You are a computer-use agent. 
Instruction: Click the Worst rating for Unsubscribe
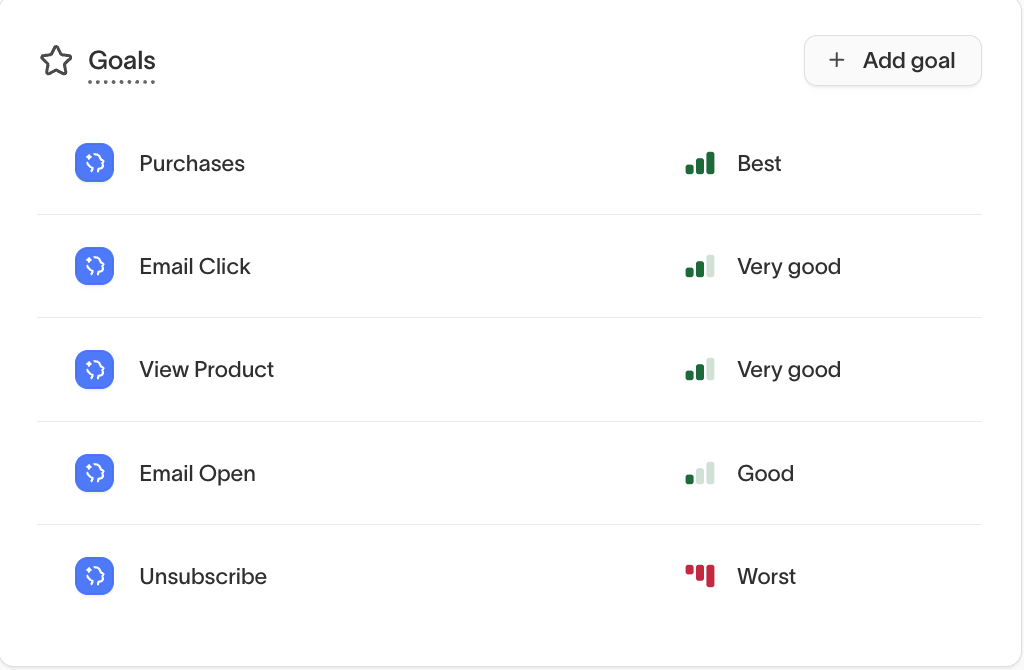[766, 577]
